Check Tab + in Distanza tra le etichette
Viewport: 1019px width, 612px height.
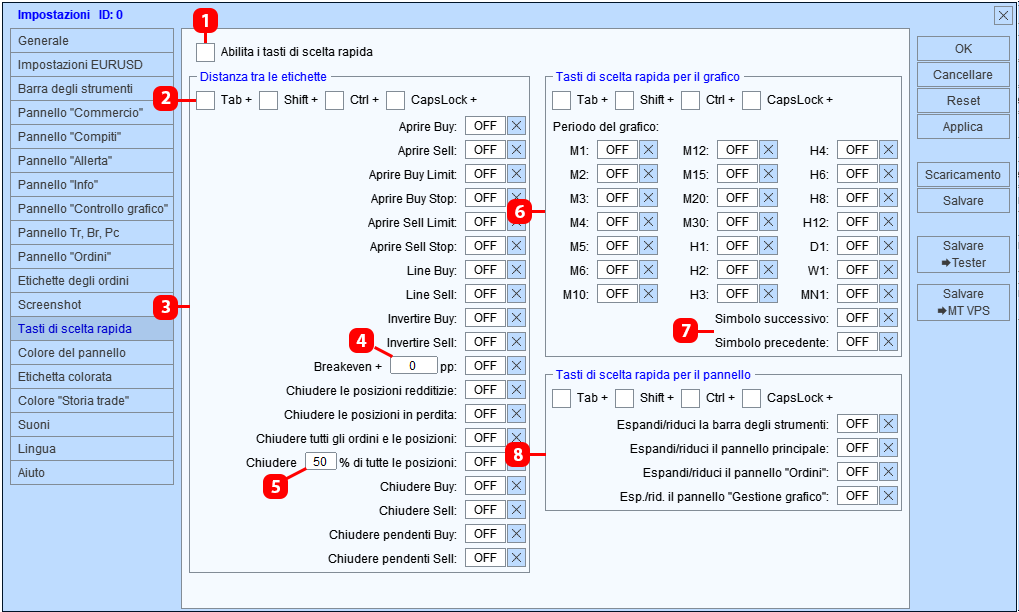[x=205, y=100]
